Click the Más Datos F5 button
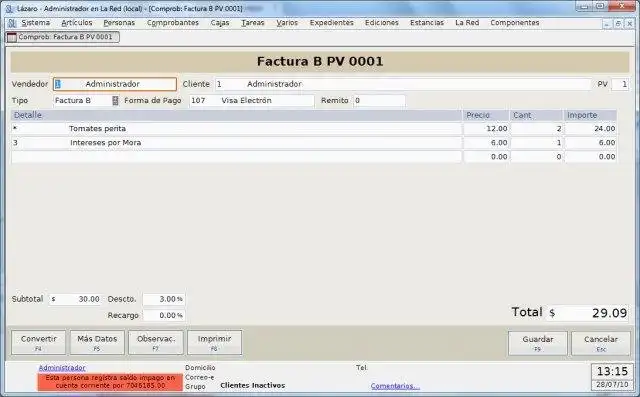Screen dimensions: 640x397 coord(97,342)
